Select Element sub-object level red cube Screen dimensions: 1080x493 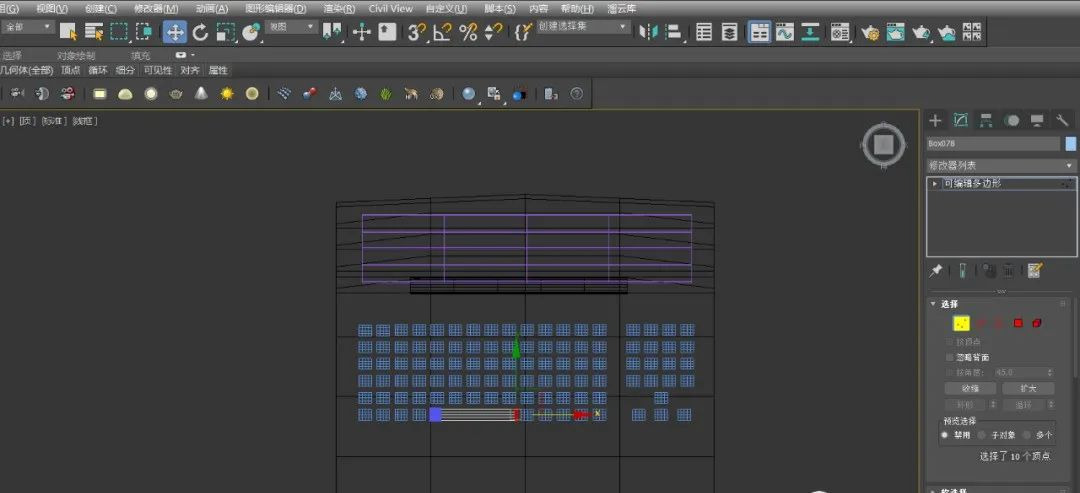click(x=1037, y=323)
